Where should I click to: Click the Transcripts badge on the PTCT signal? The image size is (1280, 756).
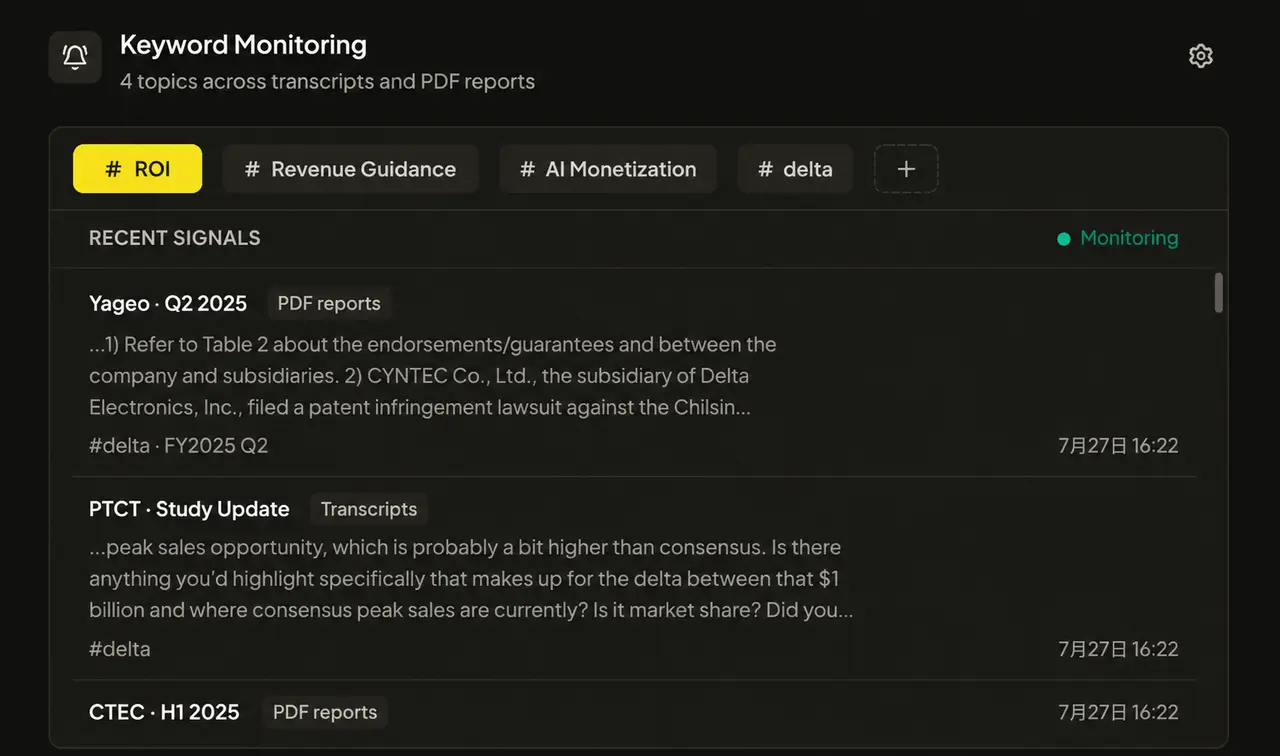tap(369, 509)
